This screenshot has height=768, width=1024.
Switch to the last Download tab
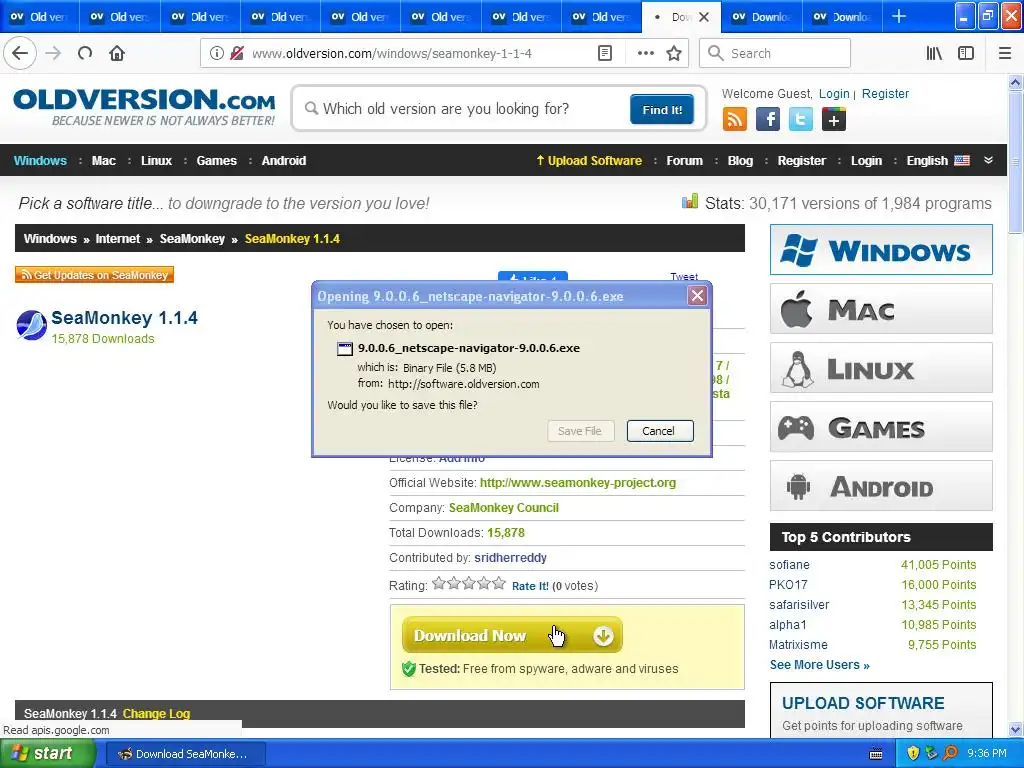coord(842,17)
